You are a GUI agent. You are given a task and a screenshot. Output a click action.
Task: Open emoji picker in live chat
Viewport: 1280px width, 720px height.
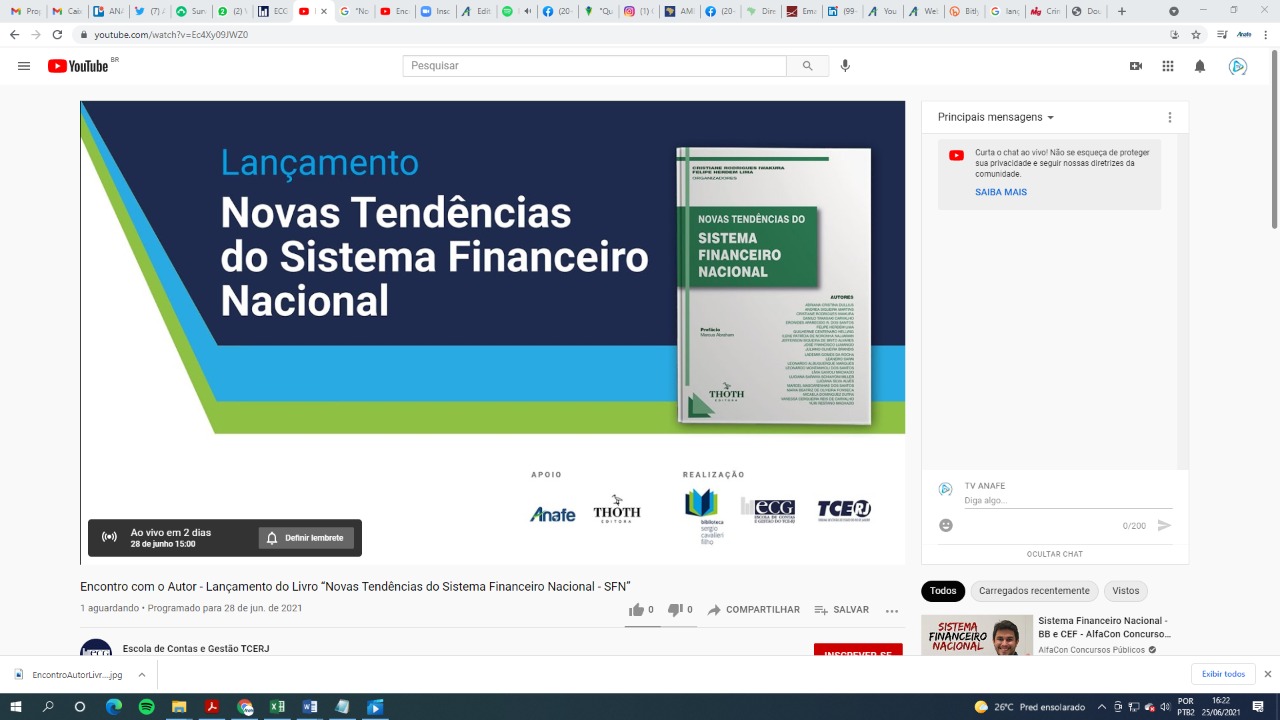[x=946, y=525]
